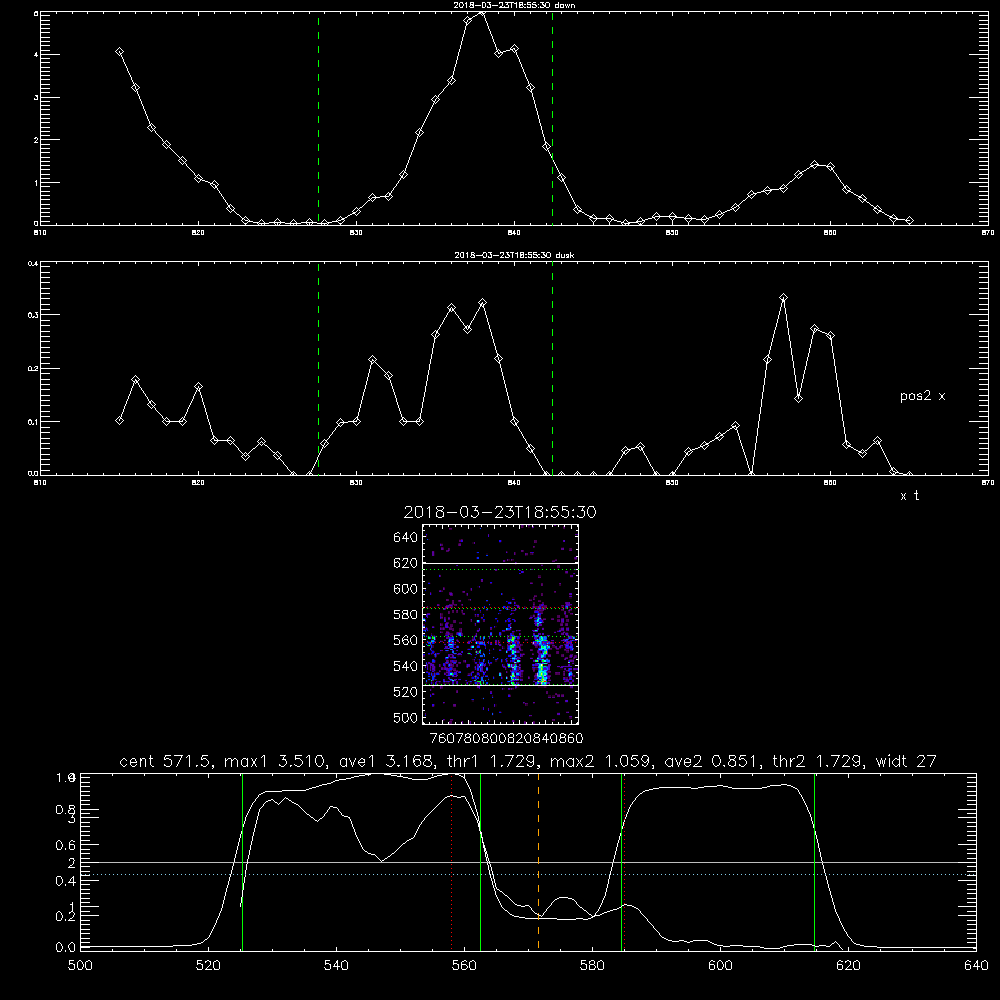Click bottom plot y-axis label 0.0
1000x1000 pixels.
coord(65,948)
